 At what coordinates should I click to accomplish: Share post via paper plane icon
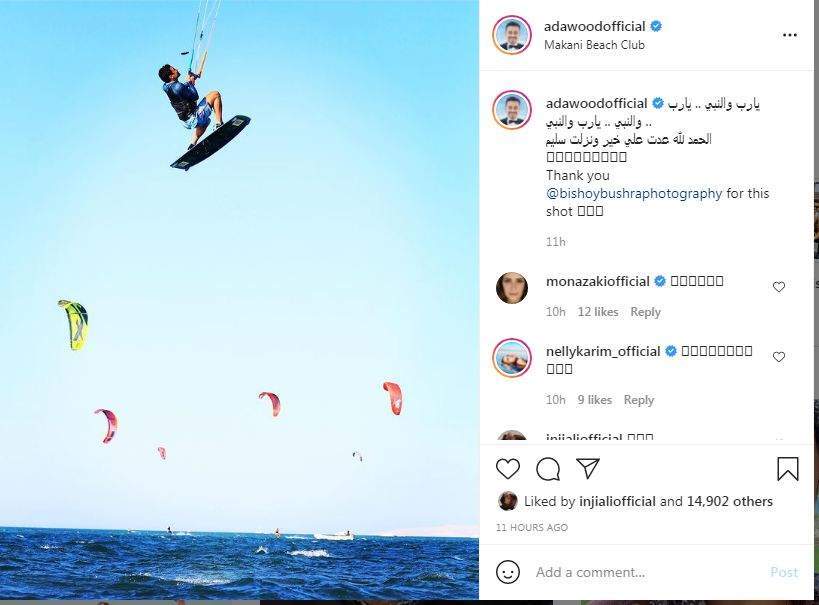(x=588, y=468)
